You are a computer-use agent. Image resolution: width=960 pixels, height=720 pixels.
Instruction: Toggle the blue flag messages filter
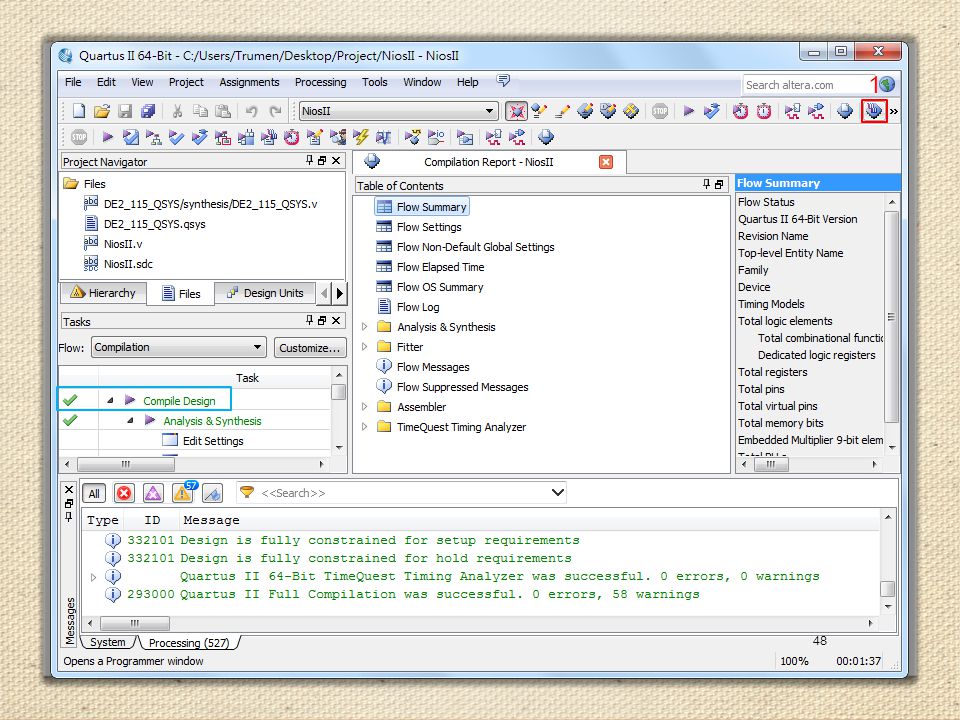pyautogui.click(x=212, y=493)
